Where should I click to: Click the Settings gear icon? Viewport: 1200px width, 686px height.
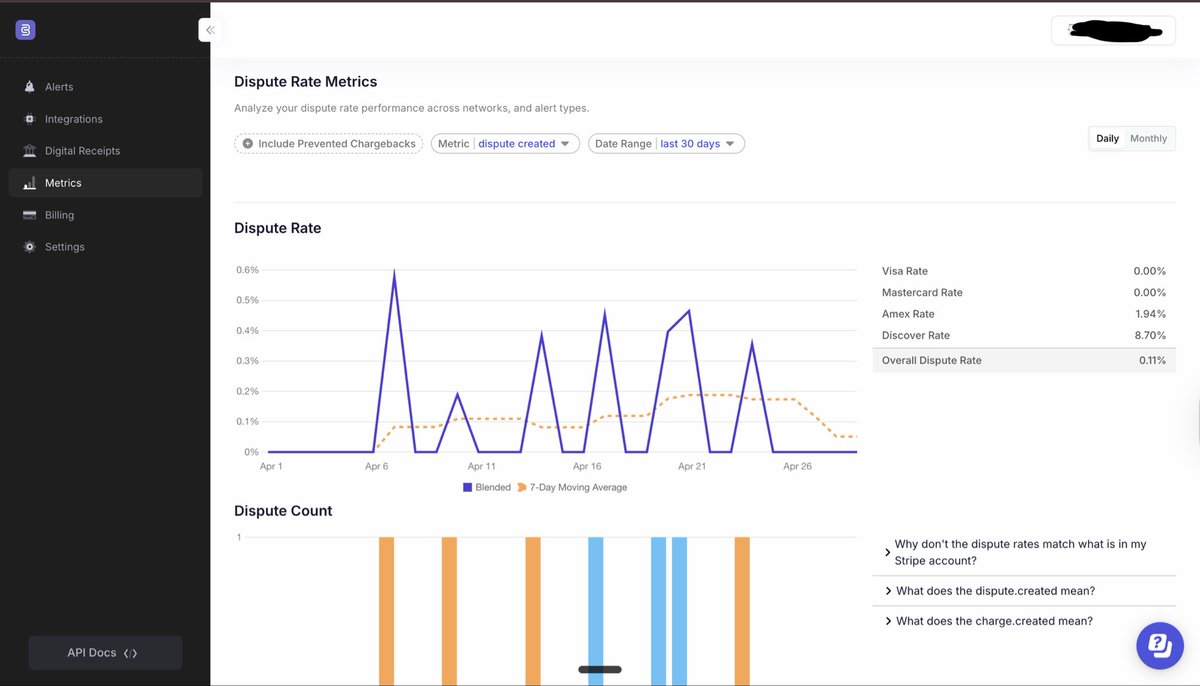point(29,247)
